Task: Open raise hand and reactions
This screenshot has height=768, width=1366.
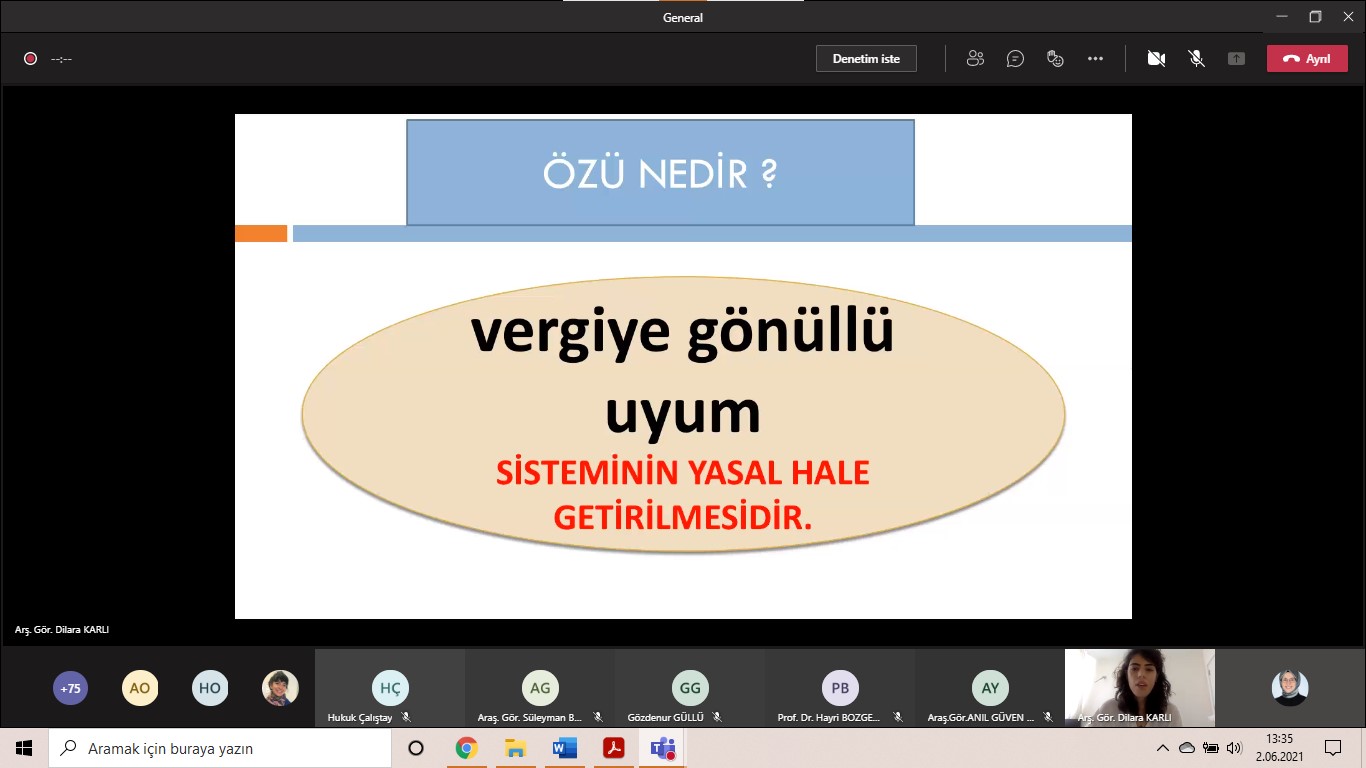Action: [x=1055, y=59]
